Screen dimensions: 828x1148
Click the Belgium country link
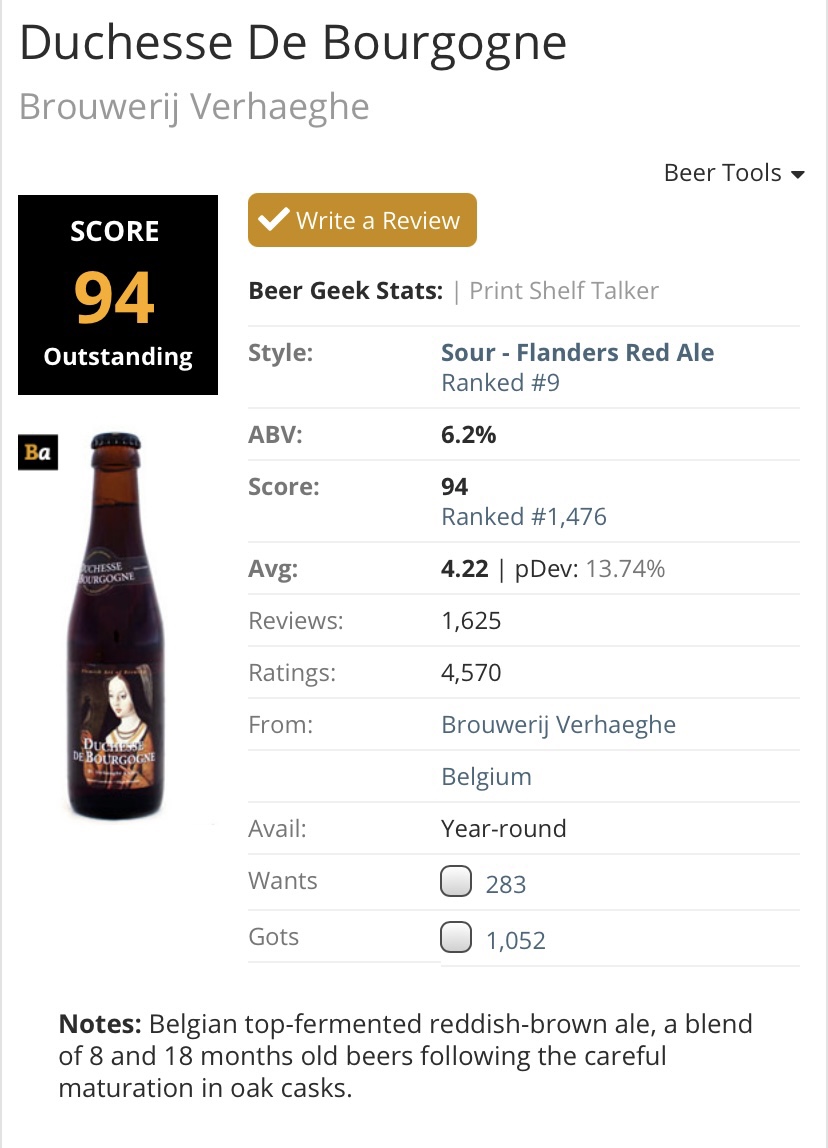point(486,777)
